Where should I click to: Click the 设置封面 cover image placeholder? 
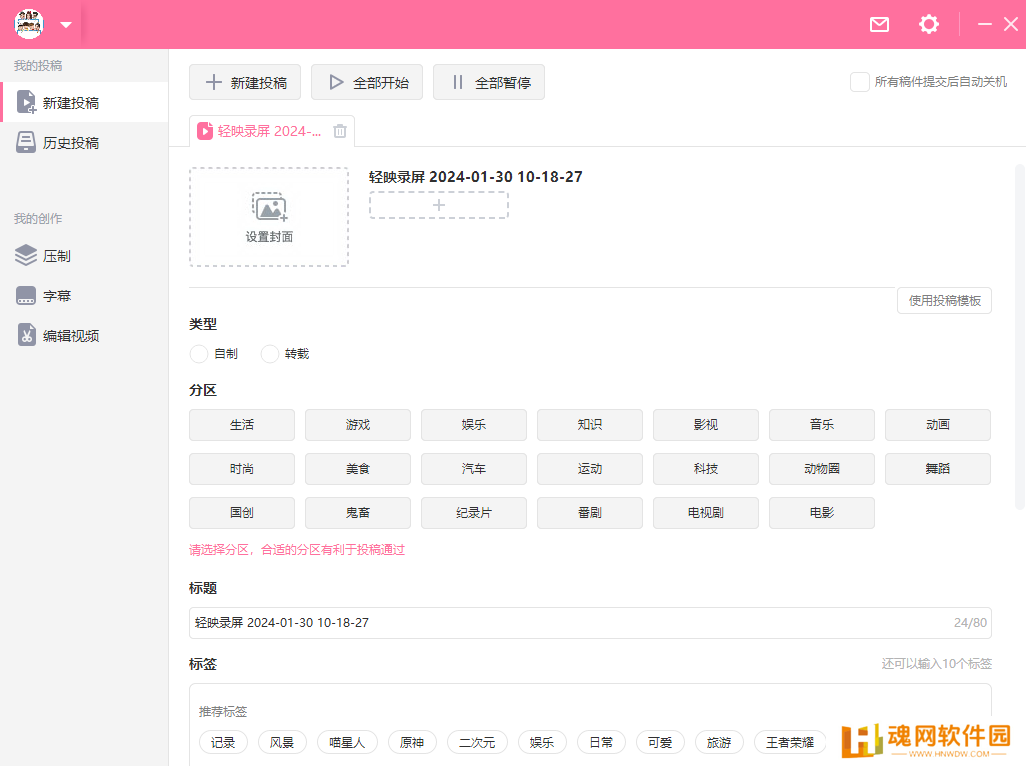click(x=269, y=217)
